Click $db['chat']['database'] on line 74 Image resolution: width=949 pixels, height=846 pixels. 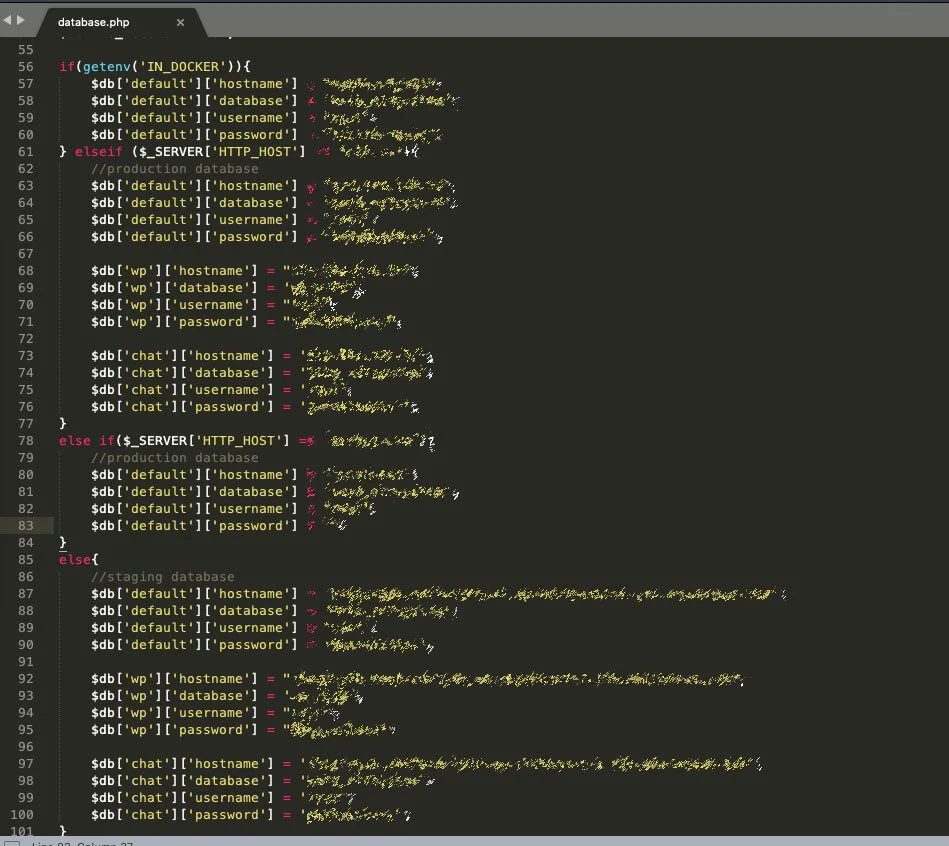[x=182, y=373]
